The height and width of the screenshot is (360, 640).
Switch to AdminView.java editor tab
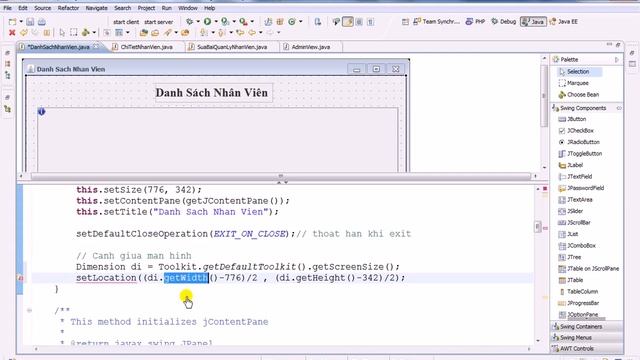[311, 47]
